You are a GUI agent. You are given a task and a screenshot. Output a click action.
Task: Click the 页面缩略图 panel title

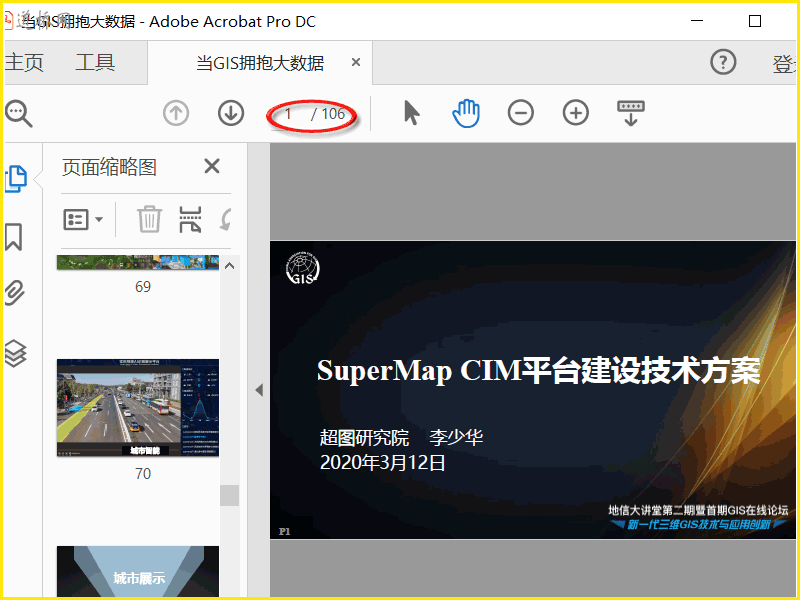[109, 167]
